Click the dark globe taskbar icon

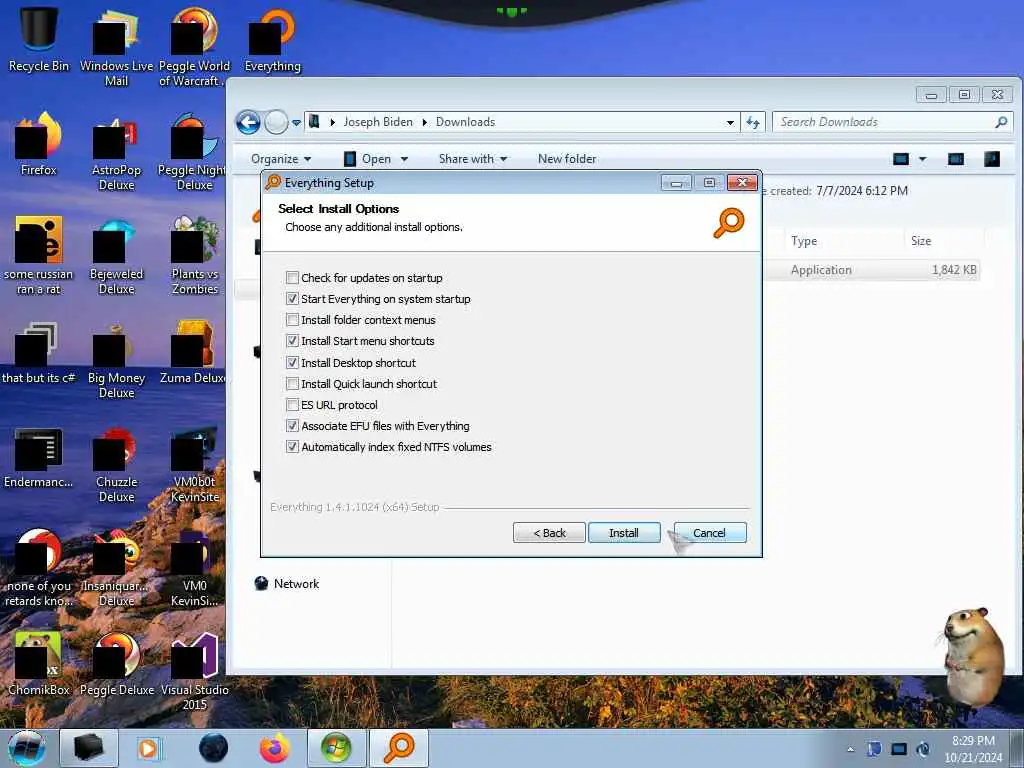[214, 748]
